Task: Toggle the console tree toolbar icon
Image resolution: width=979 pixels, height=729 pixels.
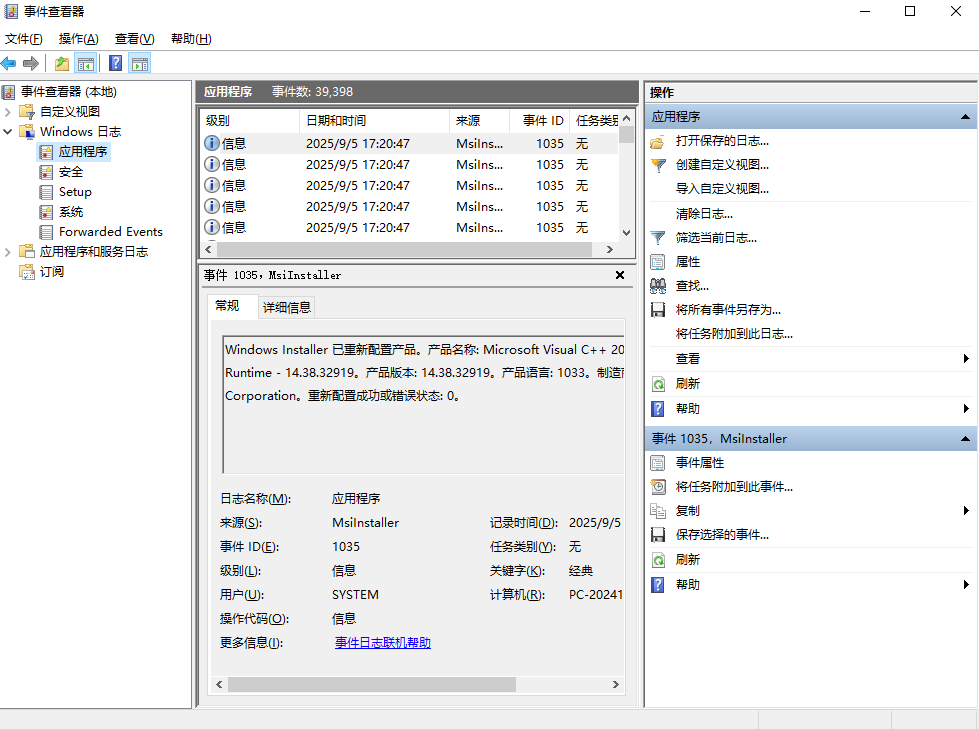Action: tap(86, 63)
